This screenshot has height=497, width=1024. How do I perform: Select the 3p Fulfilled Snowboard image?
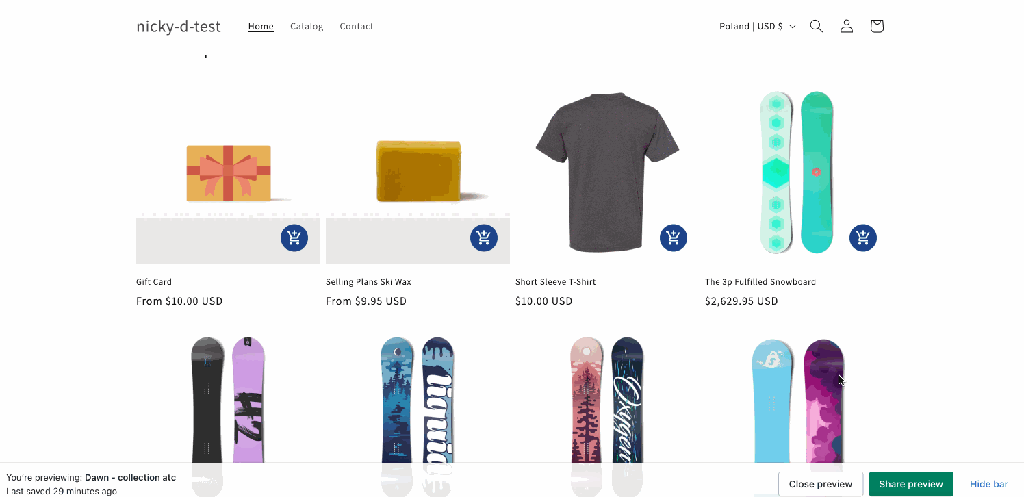pyautogui.click(x=795, y=170)
